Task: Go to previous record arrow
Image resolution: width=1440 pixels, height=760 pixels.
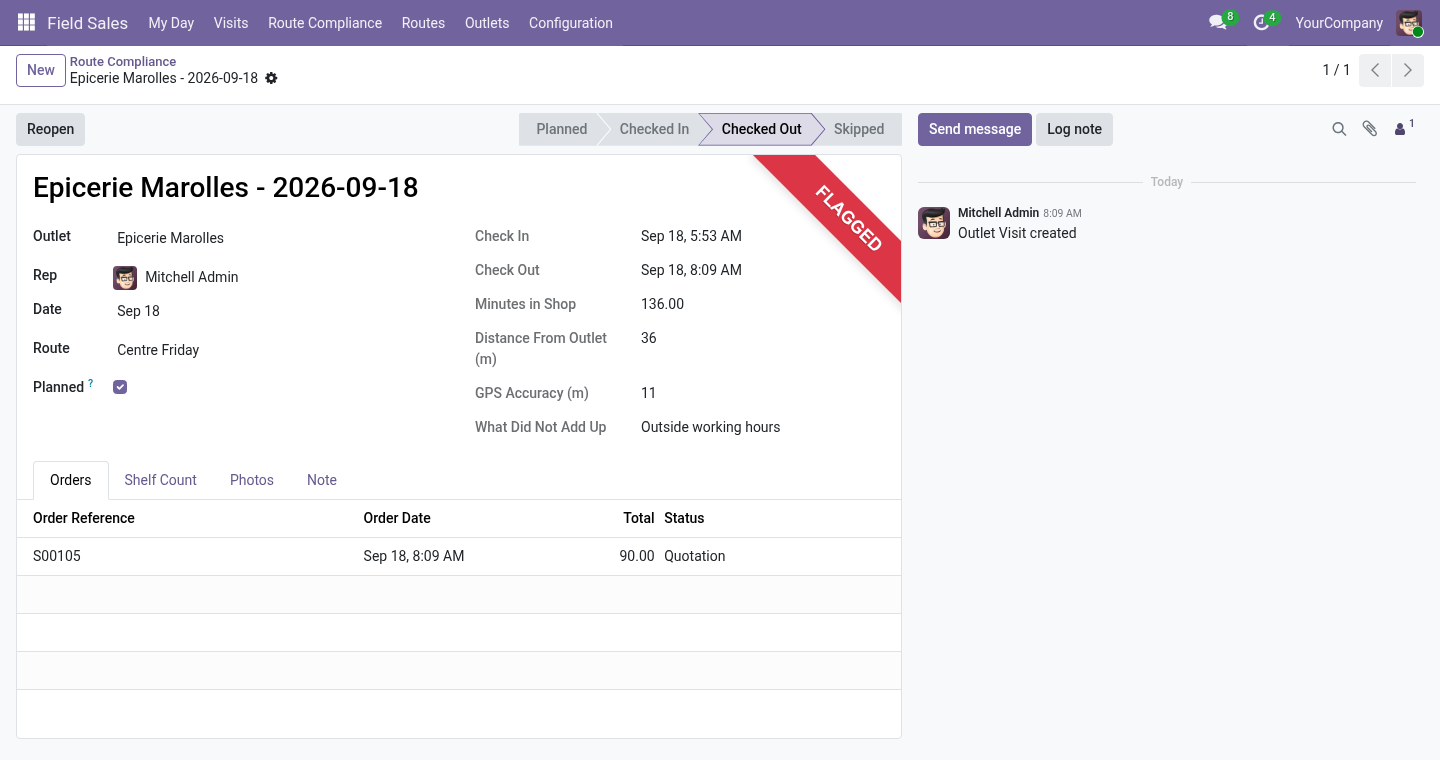Action: [x=1376, y=70]
